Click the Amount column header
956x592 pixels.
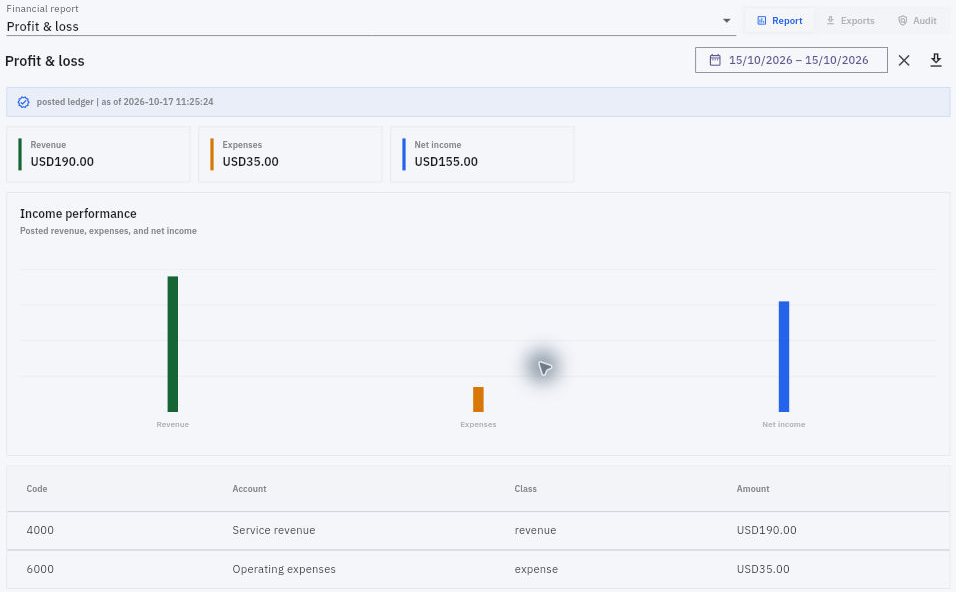[x=753, y=489]
